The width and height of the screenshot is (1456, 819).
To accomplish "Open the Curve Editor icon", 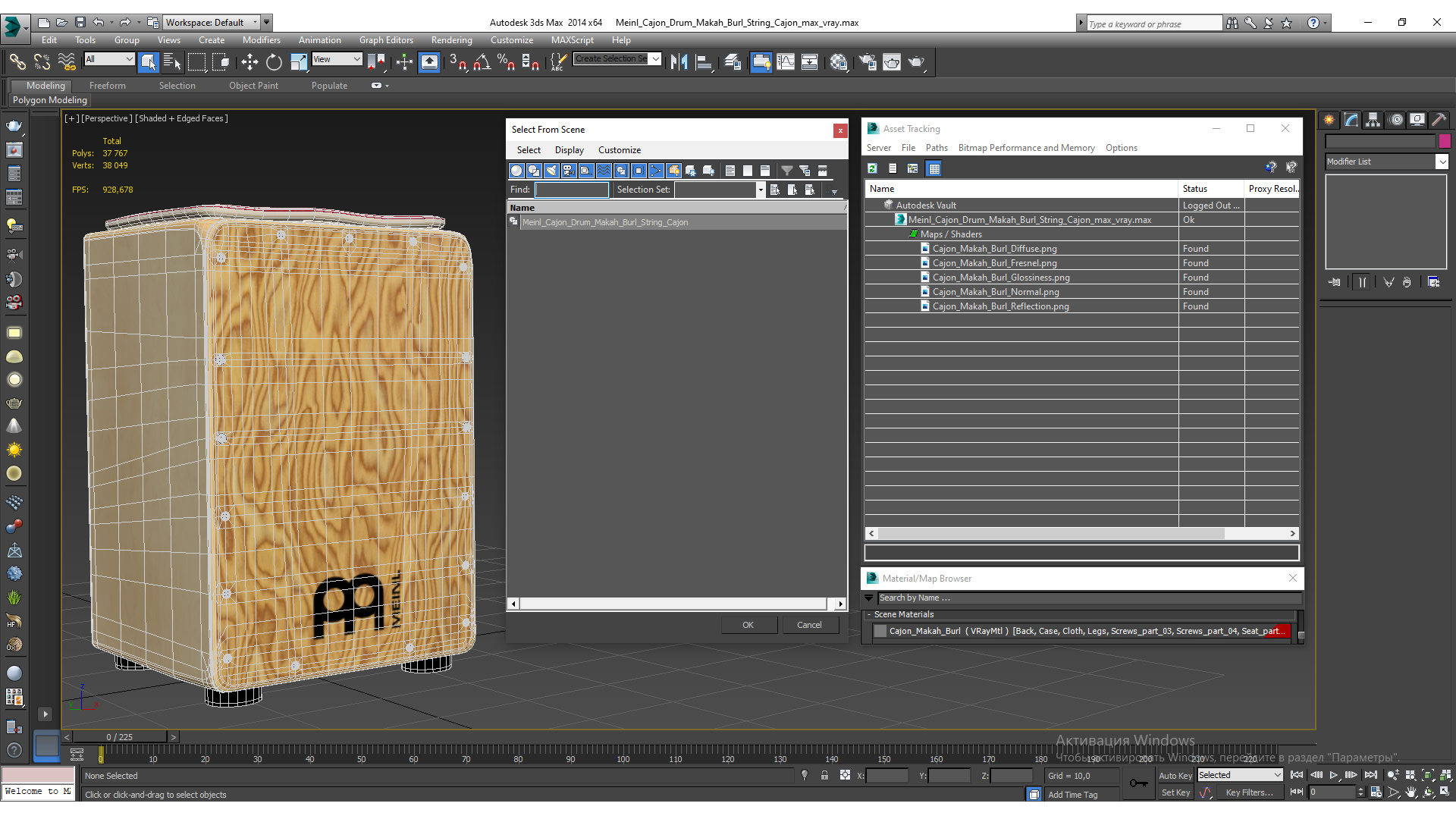I will click(x=786, y=62).
